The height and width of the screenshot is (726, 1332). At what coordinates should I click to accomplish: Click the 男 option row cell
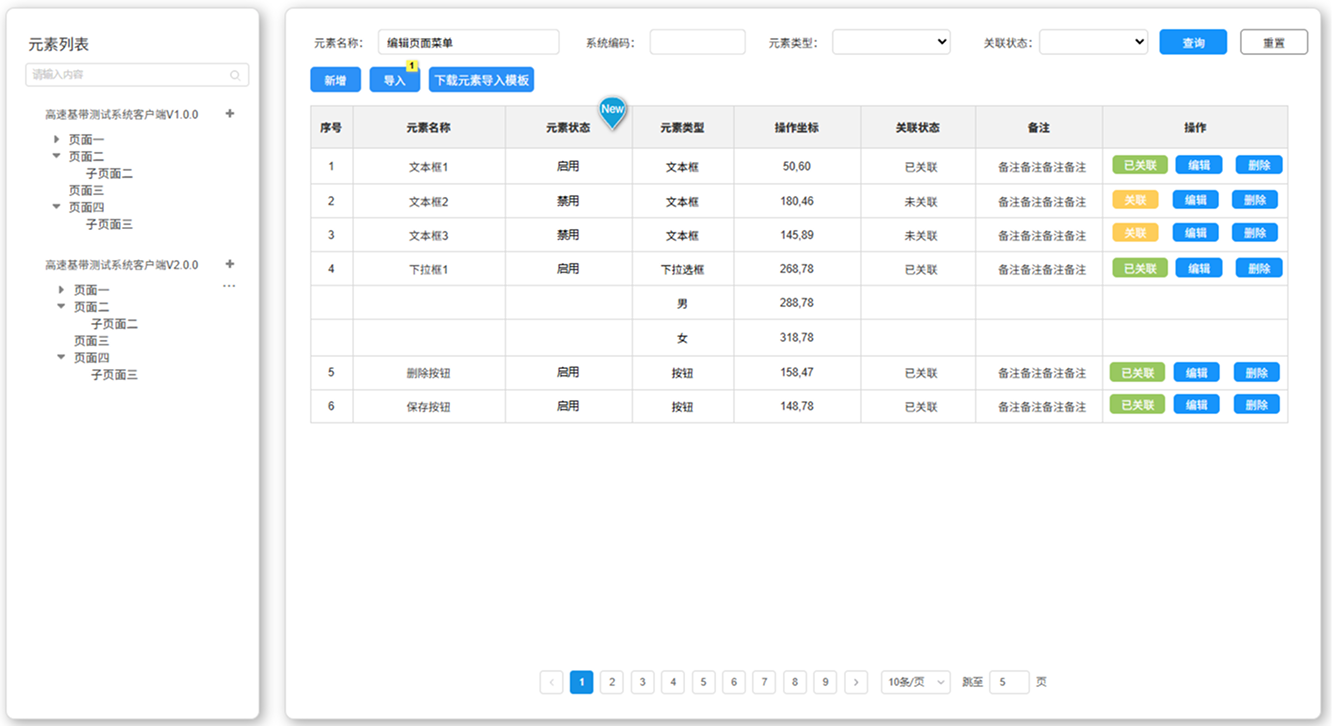(683, 304)
